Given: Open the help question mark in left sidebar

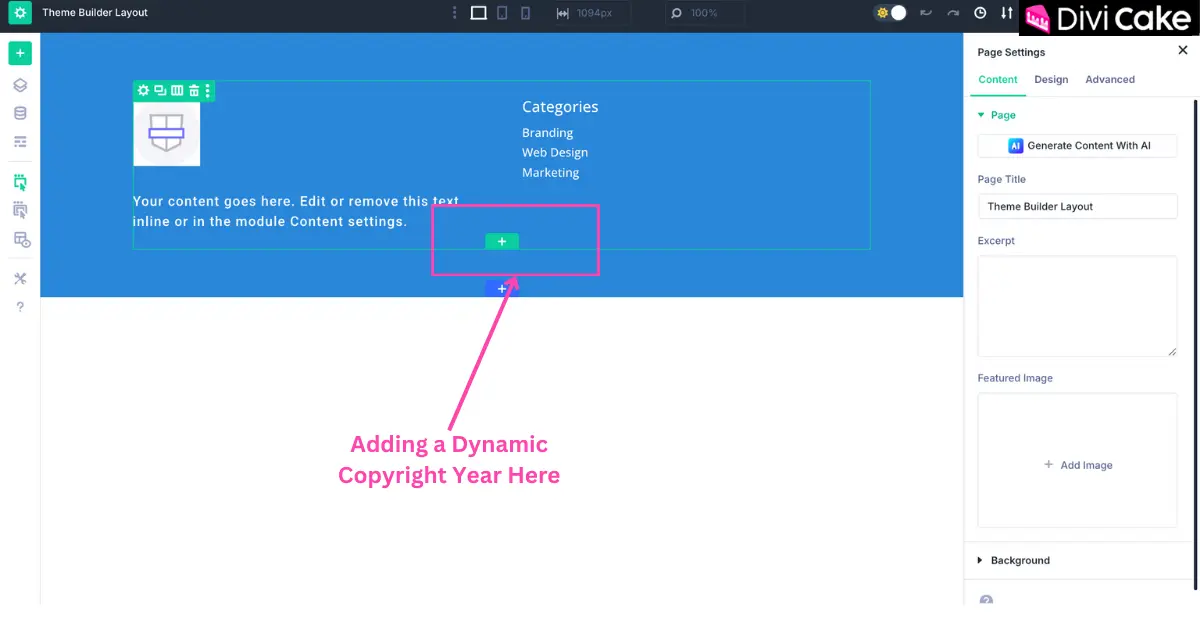Looking at the screenshot, I should (x=20, y=307).
